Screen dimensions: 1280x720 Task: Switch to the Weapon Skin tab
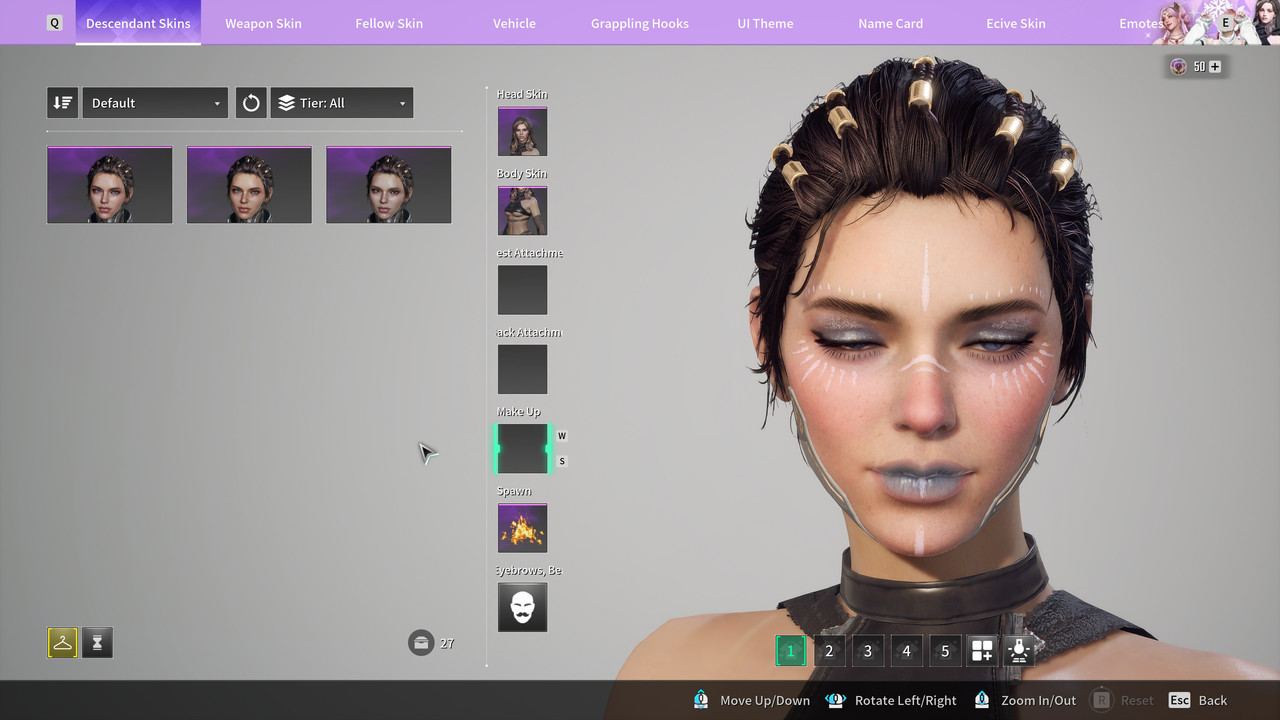click(x=263, y=23)
